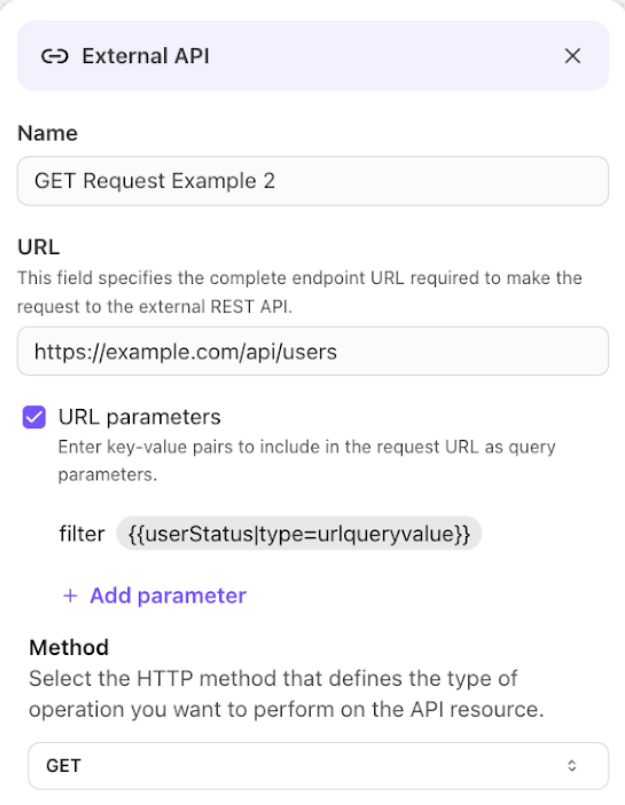Image resolution: width=625 pixels, height=805 pixels.
Task: Click the HTTP method description text
Action: pos(286,694)
